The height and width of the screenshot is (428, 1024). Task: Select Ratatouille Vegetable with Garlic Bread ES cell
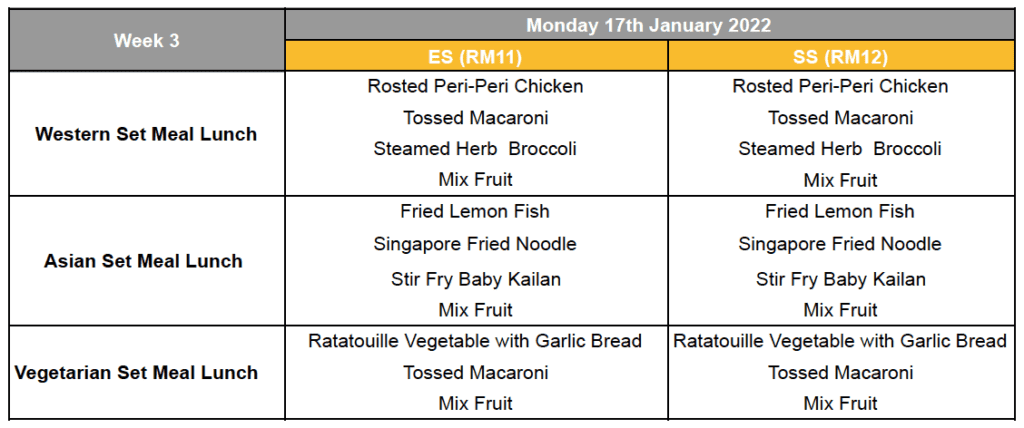pyautogui.click(x=475, y=340)
